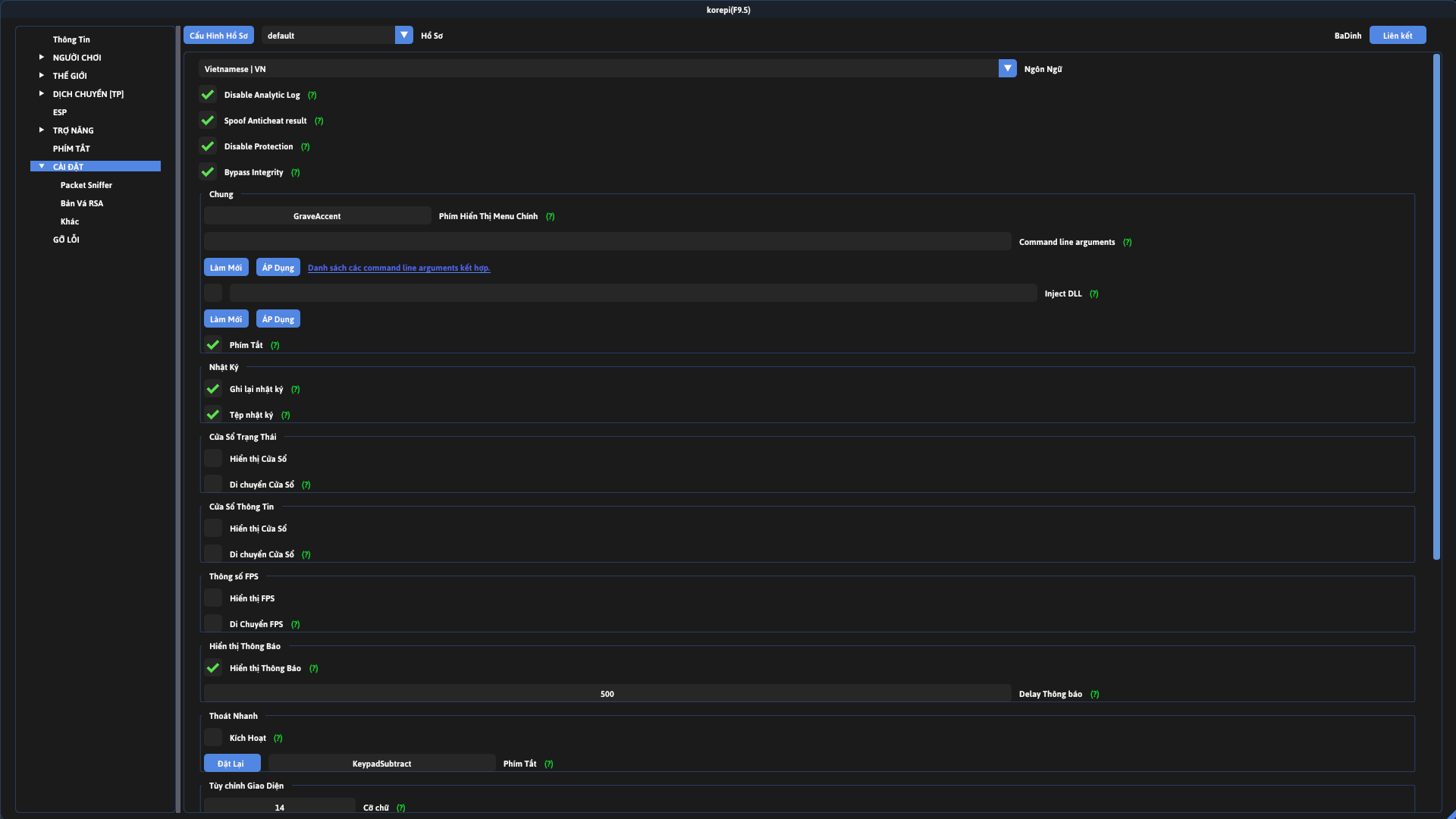Screen dimensions: 1456x819
Task: Click help icon beside Spoof Anticheat result
Action: pos(319,121)
